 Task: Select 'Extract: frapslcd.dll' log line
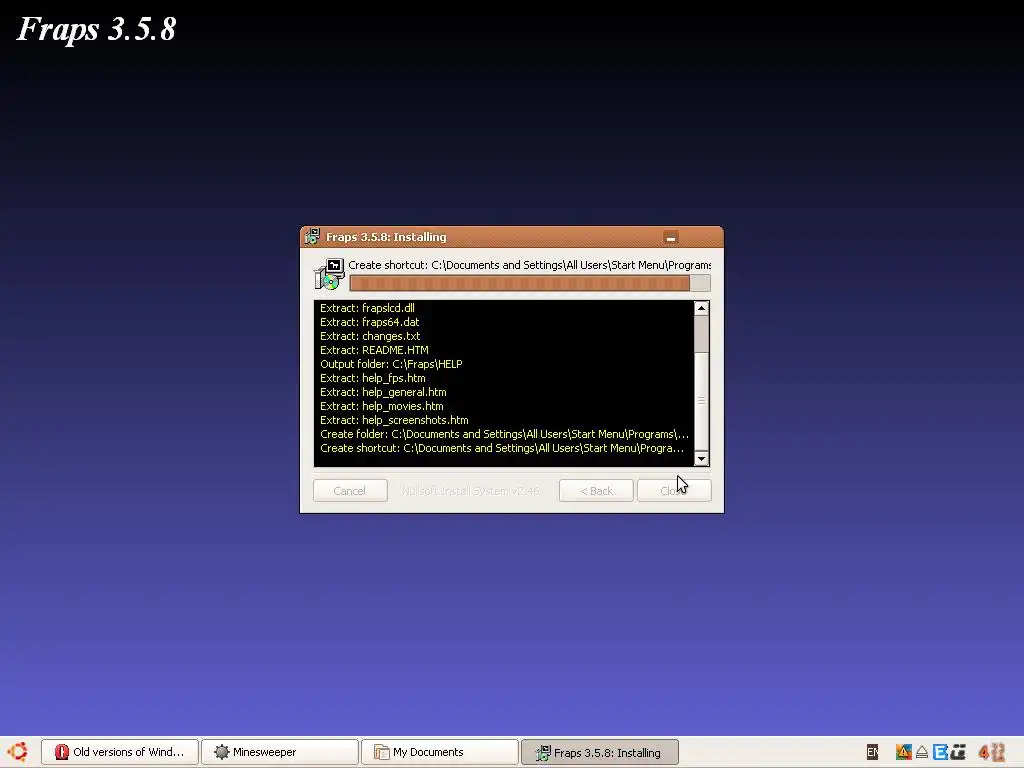[367, 308]
